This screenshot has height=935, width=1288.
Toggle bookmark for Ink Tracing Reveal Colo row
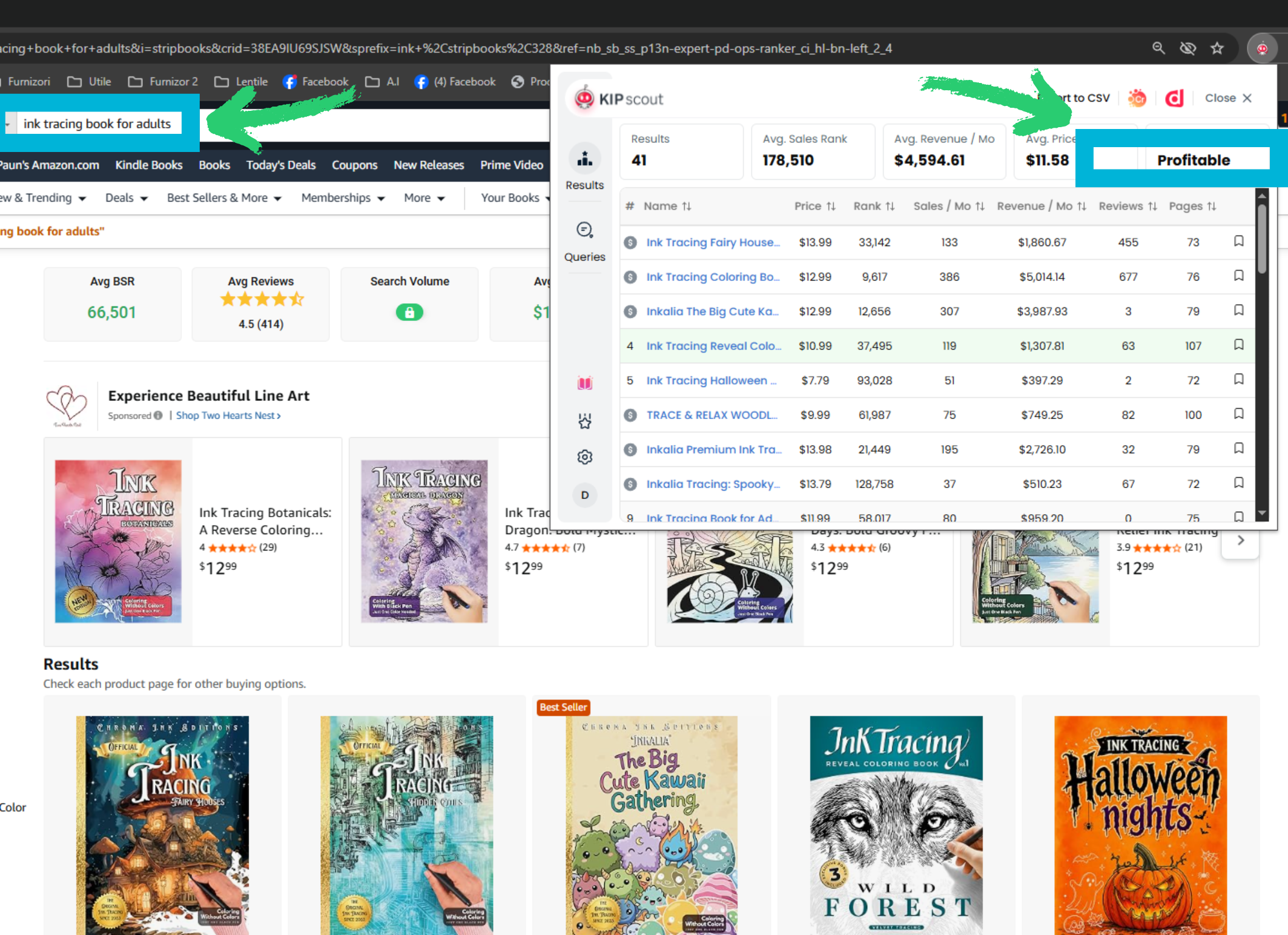point(1239,345)
